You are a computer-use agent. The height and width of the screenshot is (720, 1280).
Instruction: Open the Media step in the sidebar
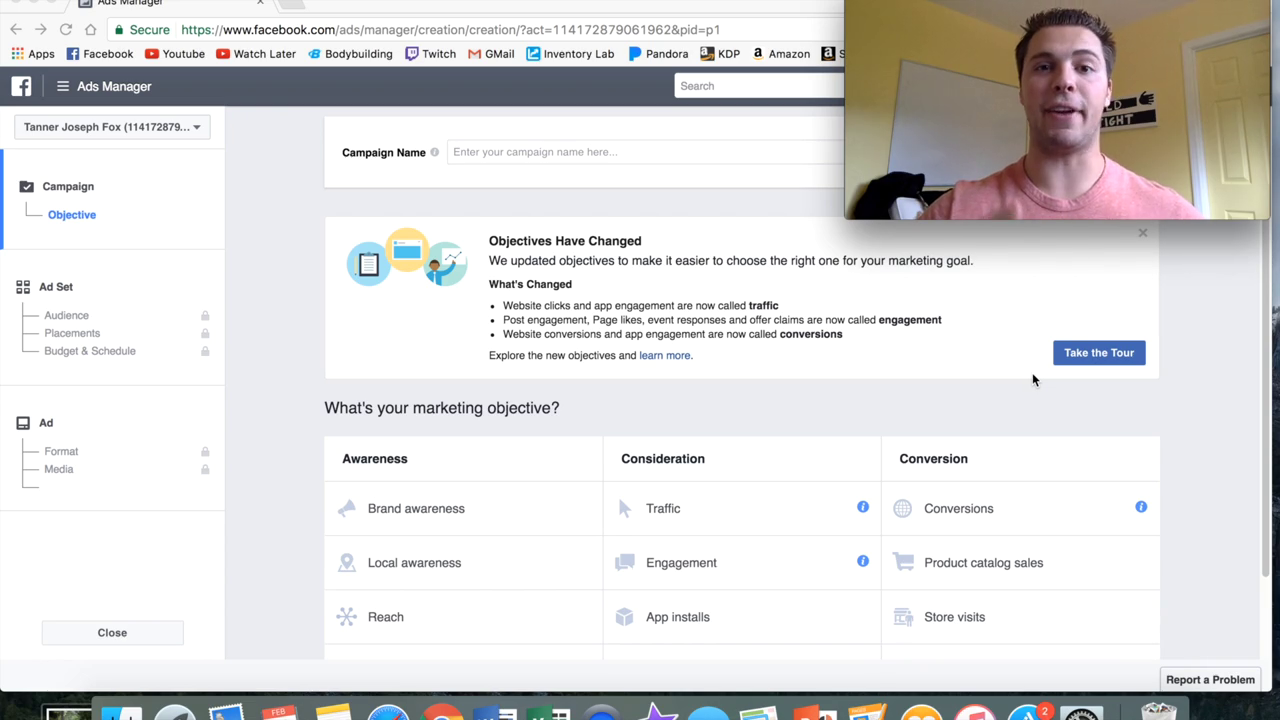[x=59, y=469]
